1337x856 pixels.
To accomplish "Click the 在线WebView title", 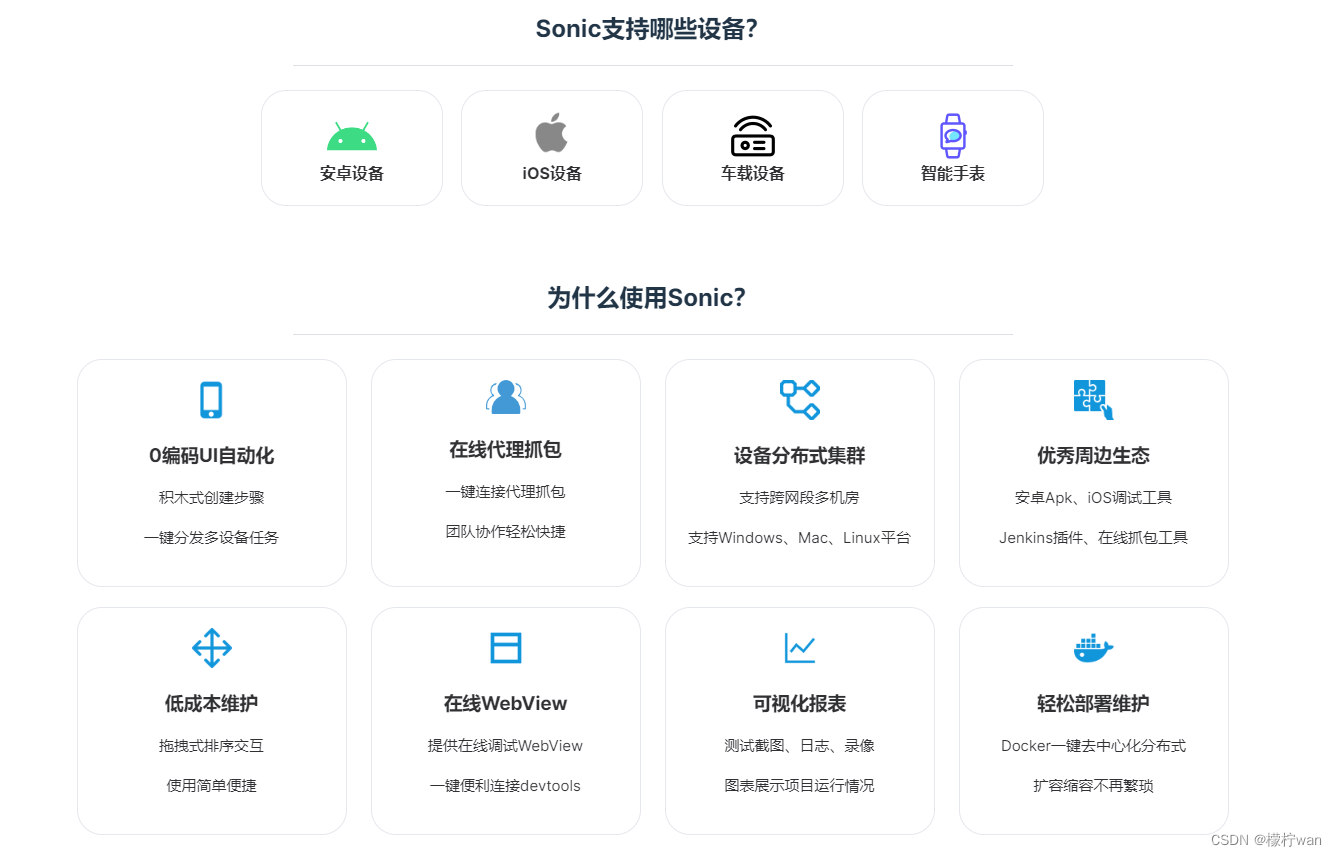I will click(506, 704).
